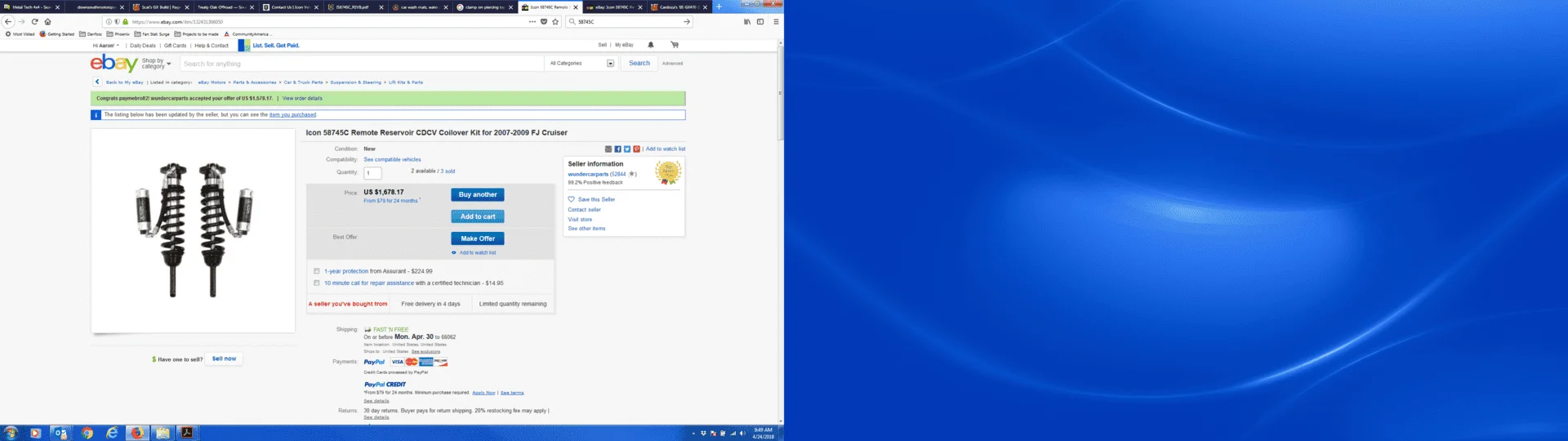Image resolution: width=1568 pixels, height=441 pixels.
Task: Share listing via Facebook icon
Action: (x=617, y=149)
